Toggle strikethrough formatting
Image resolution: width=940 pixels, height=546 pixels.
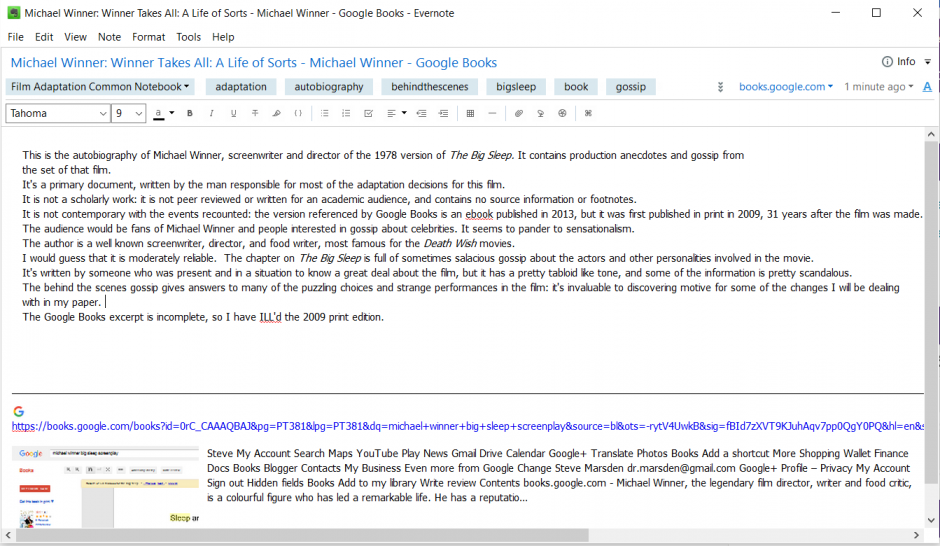pos(255,113)
